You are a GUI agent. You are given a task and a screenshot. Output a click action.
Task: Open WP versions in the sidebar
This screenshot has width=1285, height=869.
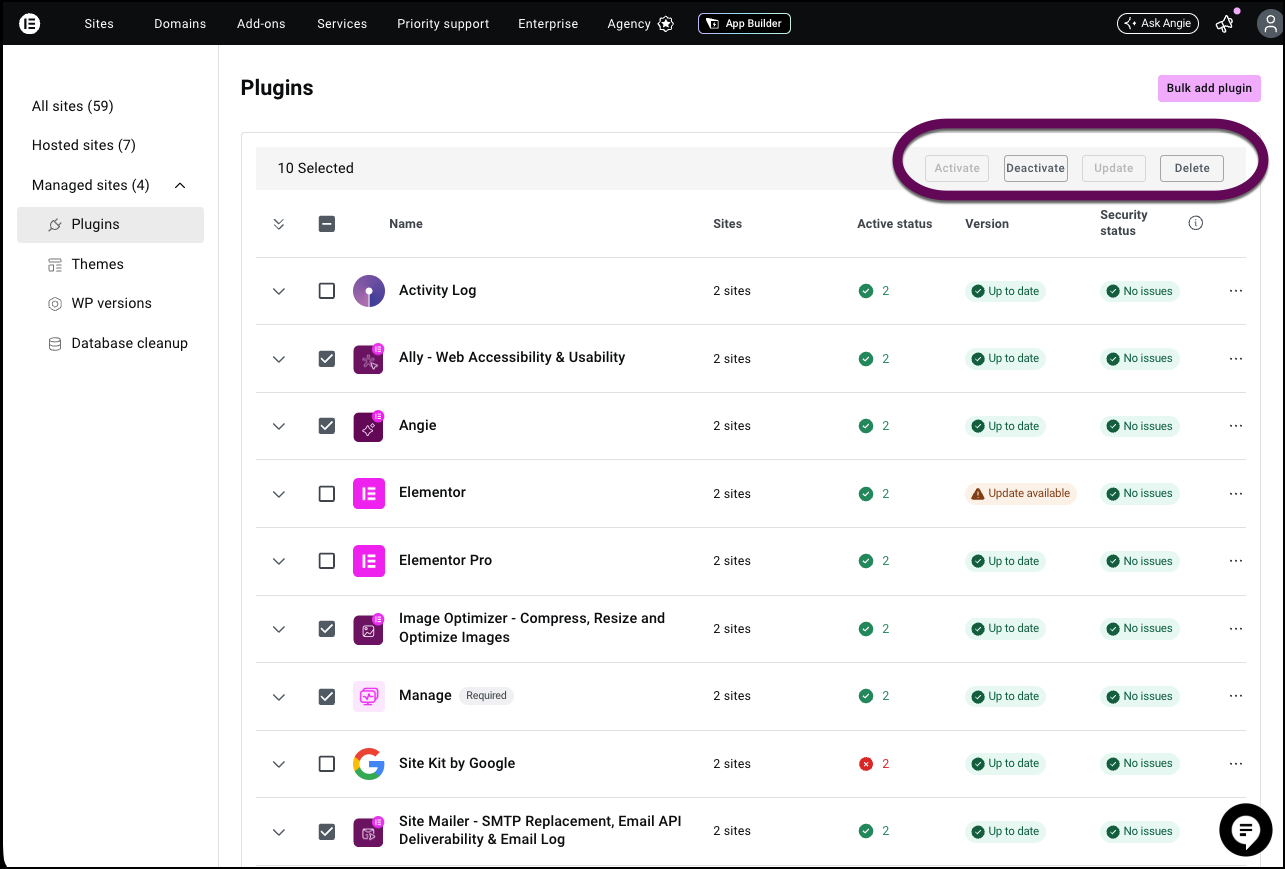110,303
